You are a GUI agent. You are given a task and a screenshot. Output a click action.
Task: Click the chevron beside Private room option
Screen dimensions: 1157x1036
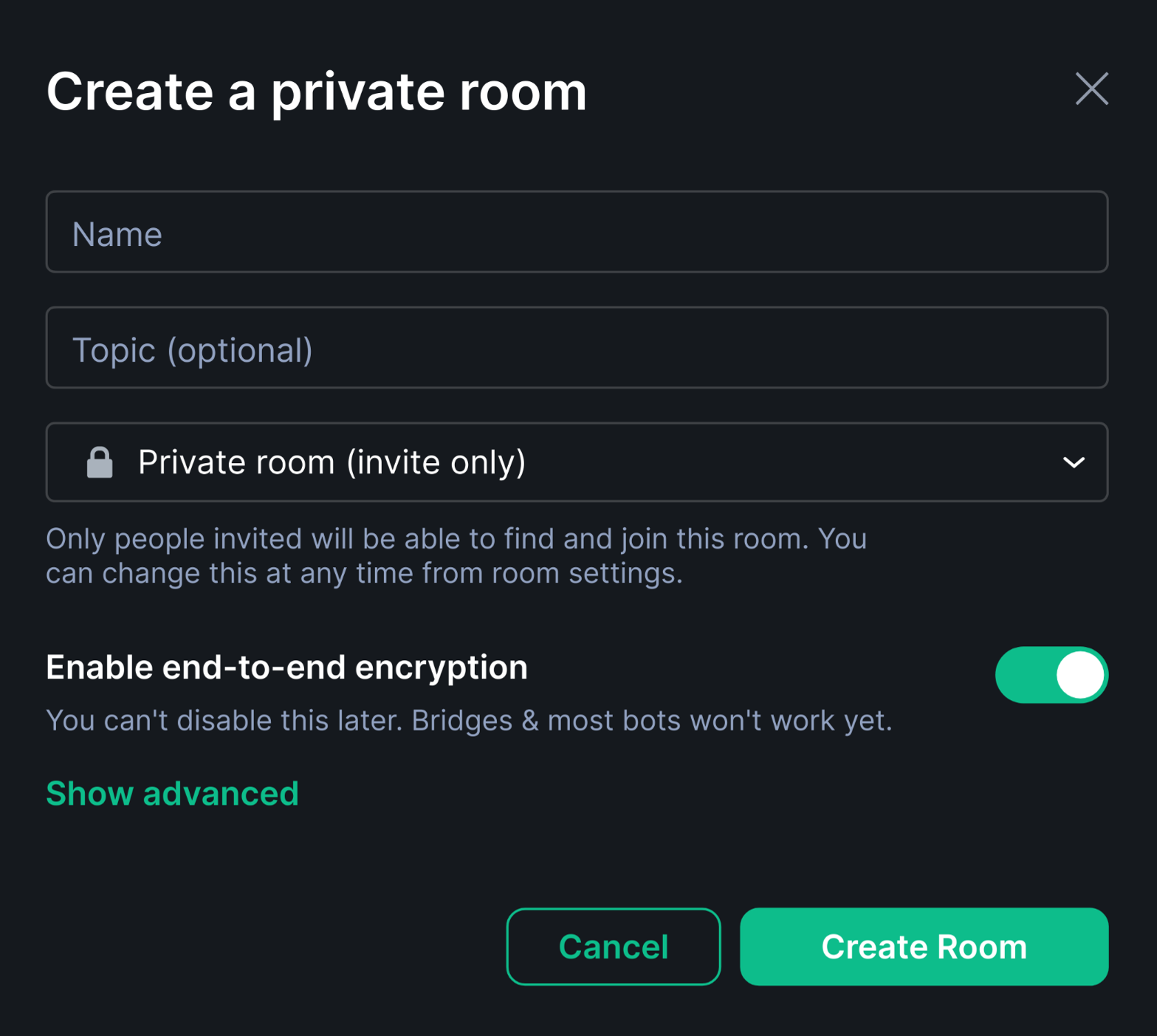(1075, 462)
